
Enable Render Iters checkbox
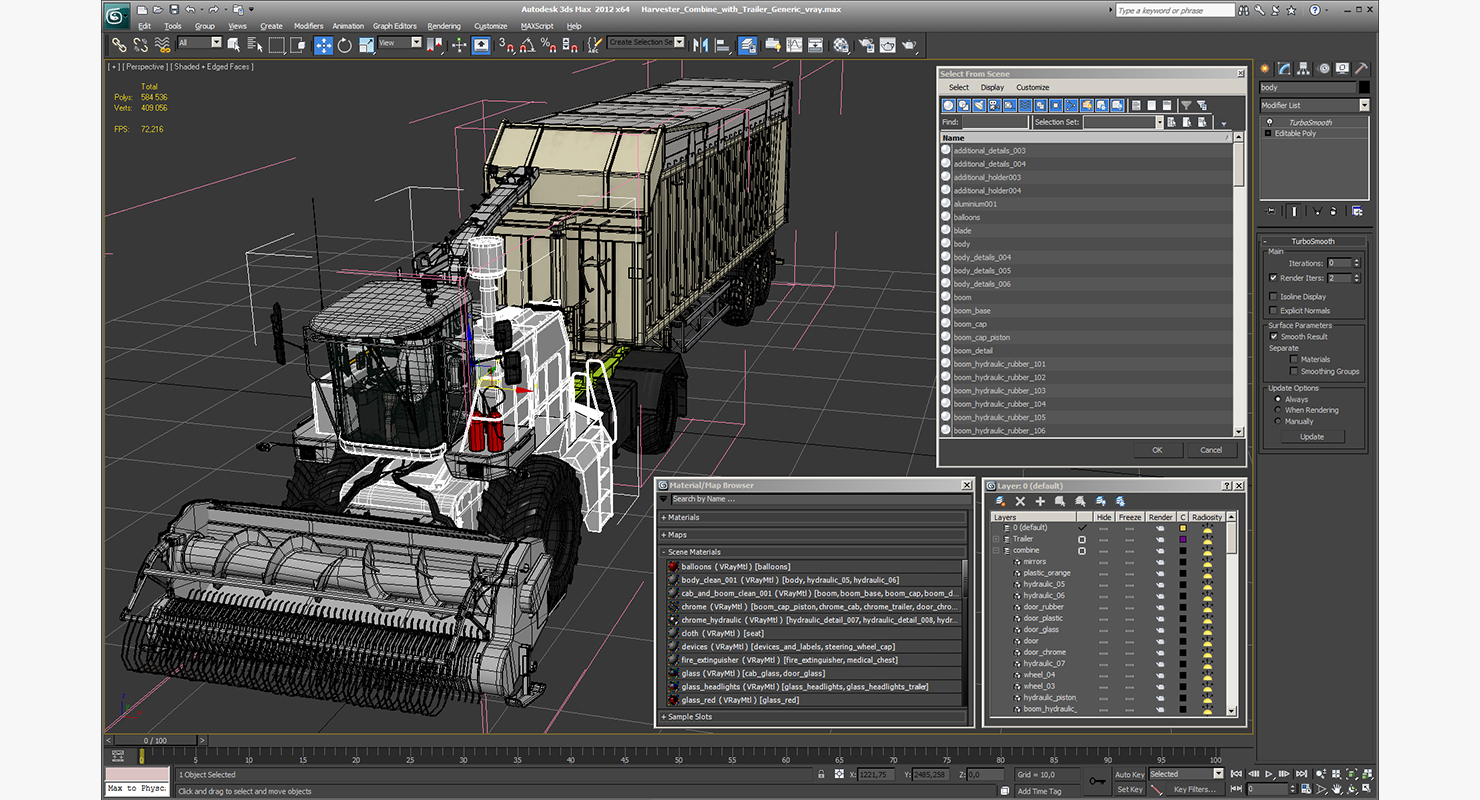coord(1273,278)
